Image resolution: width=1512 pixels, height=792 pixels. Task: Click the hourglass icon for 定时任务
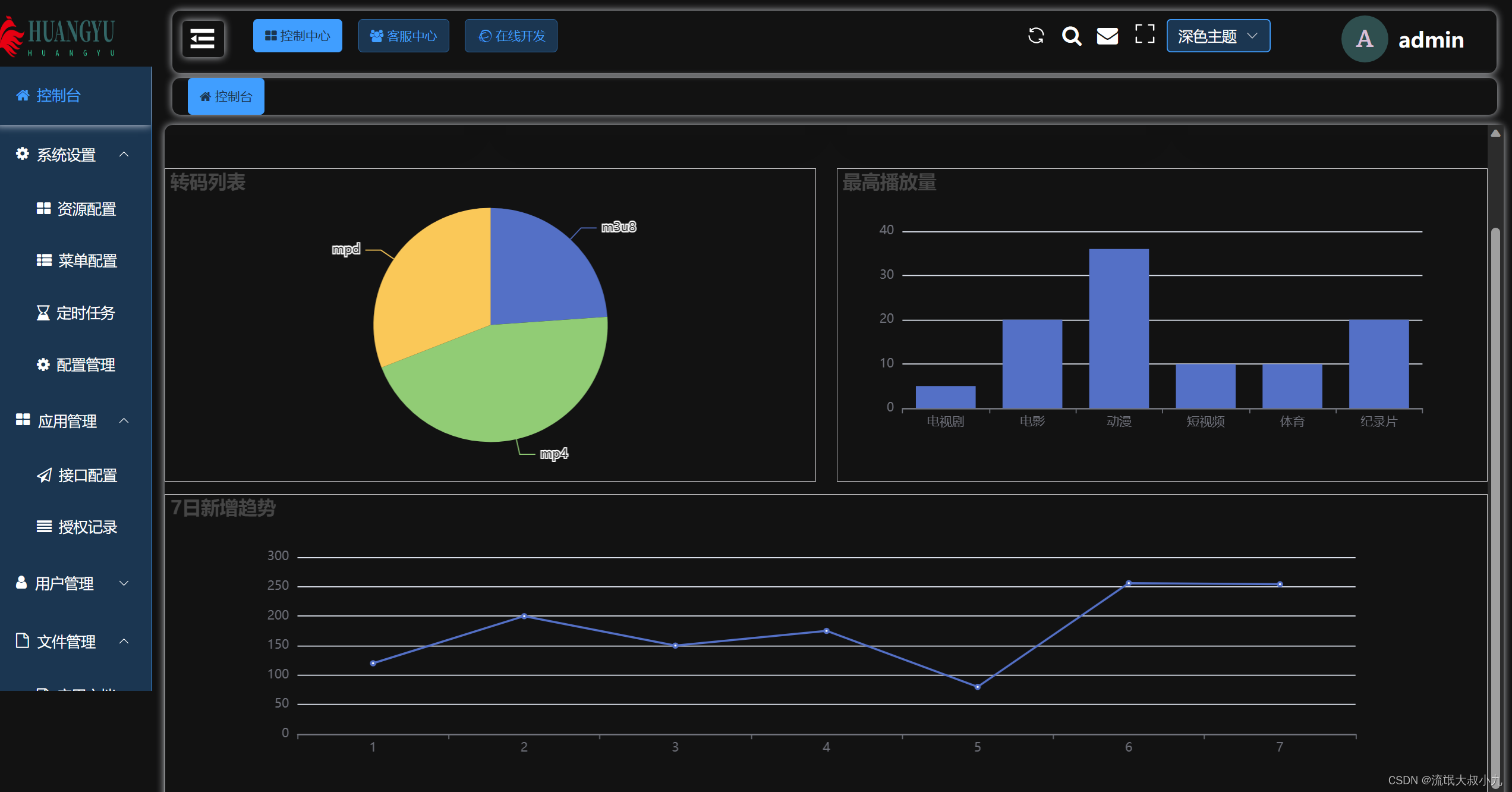tap(43, 312)
